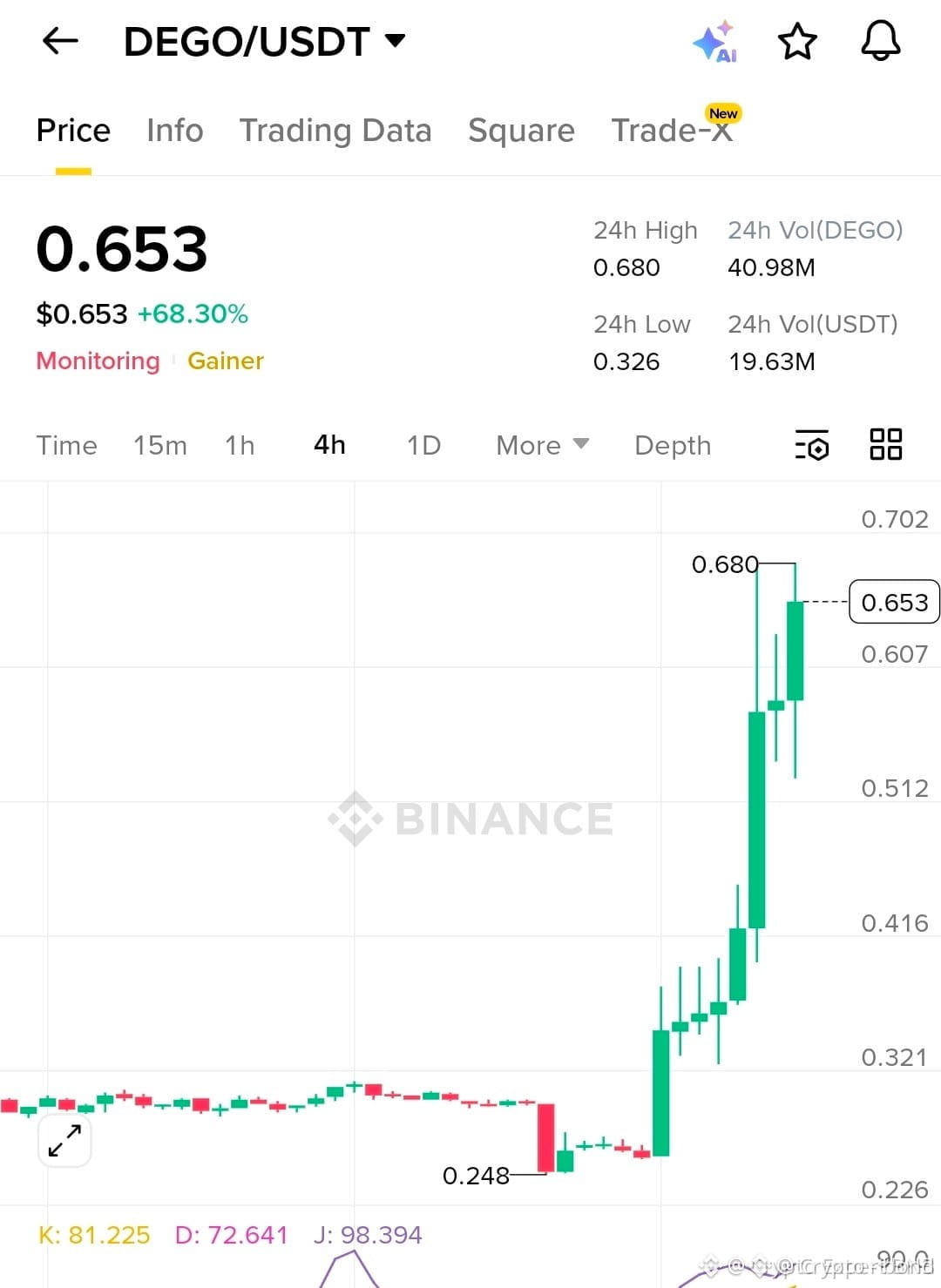The height and width of the screenshot is (1288, 941).
Task: Switch to the Trading Data tab
Action: (335, 131)
